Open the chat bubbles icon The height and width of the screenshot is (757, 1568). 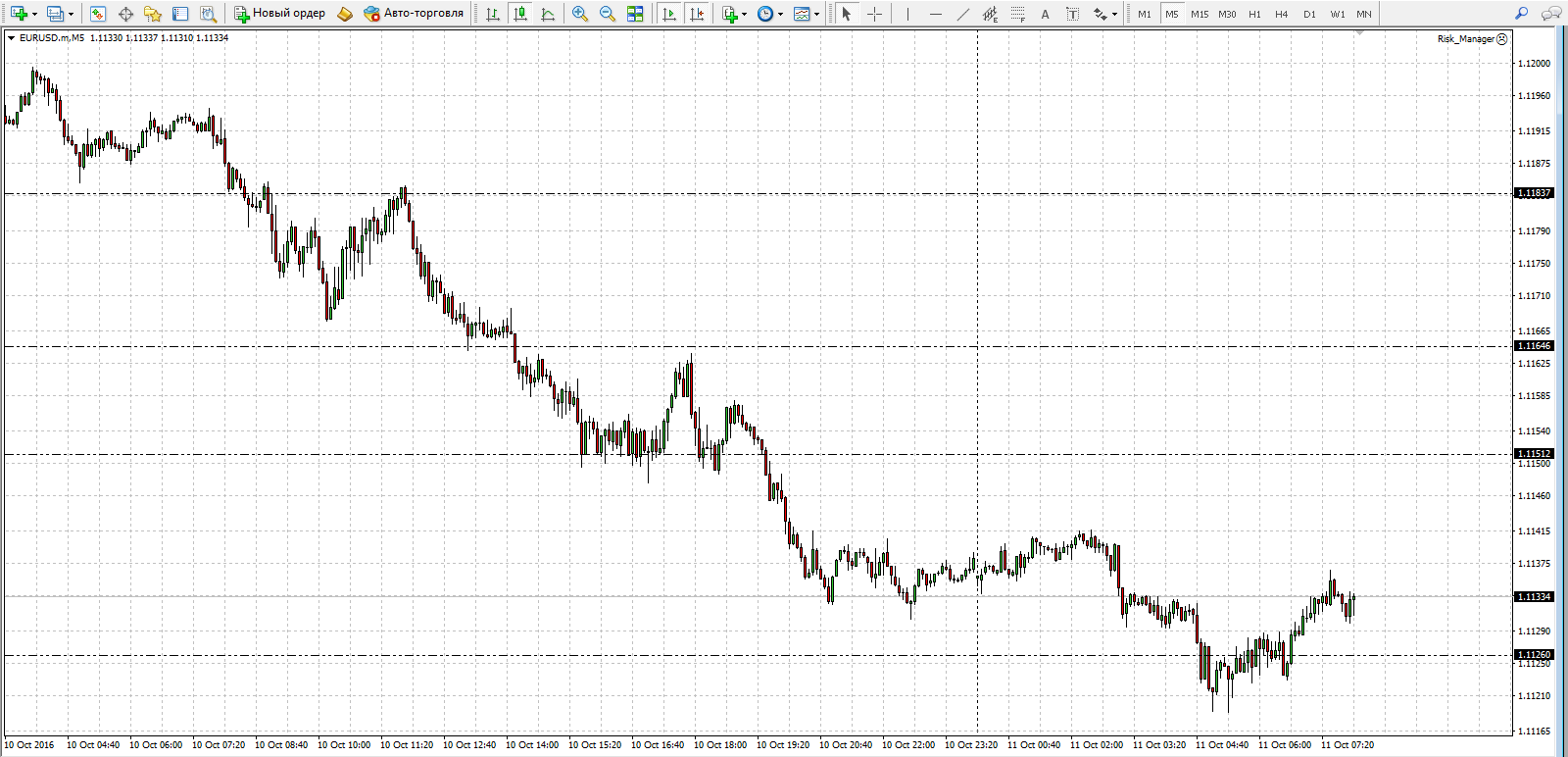coord(1551,14)
